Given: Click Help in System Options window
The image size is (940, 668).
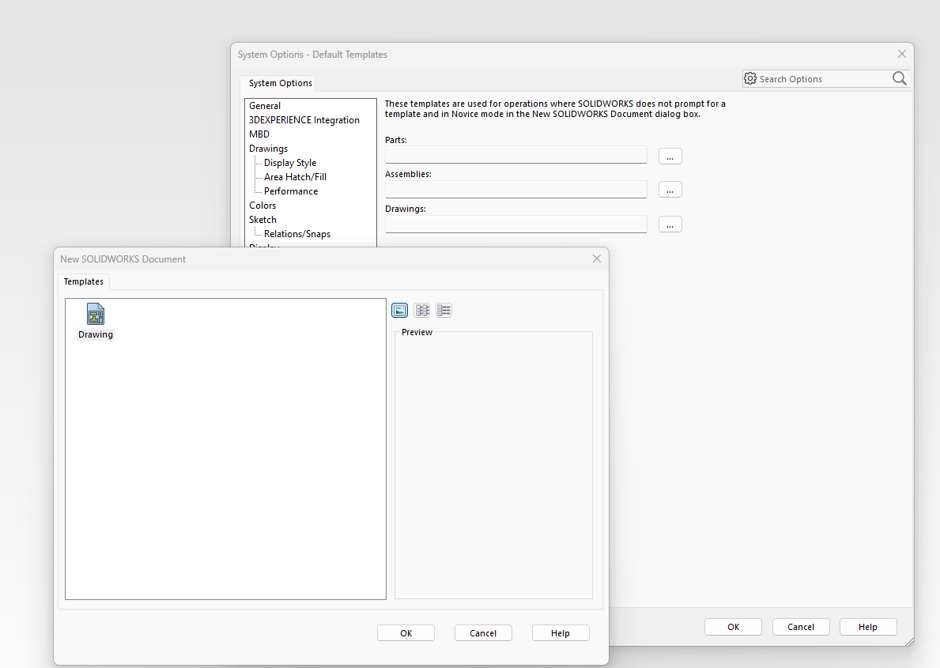Looking at the screenshot, I should [867, 627].
